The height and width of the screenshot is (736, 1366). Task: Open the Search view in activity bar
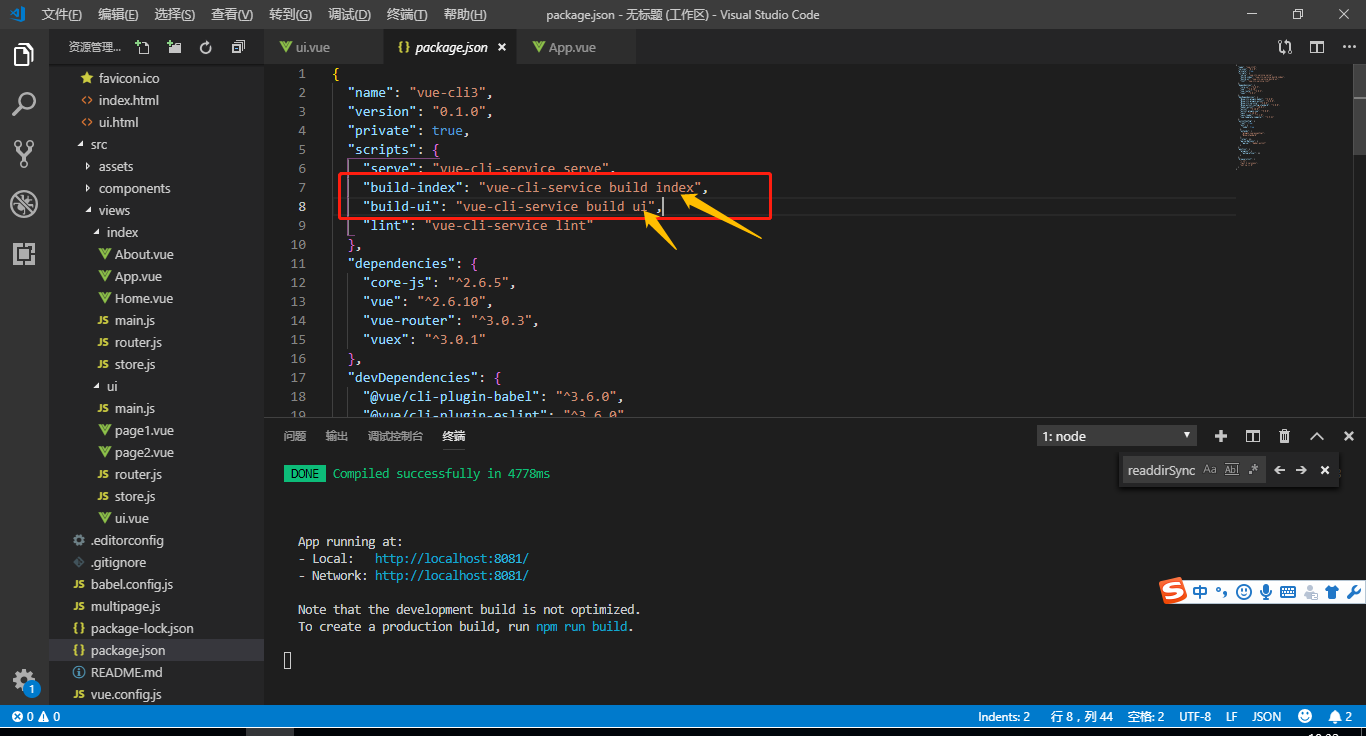point(24,104)
